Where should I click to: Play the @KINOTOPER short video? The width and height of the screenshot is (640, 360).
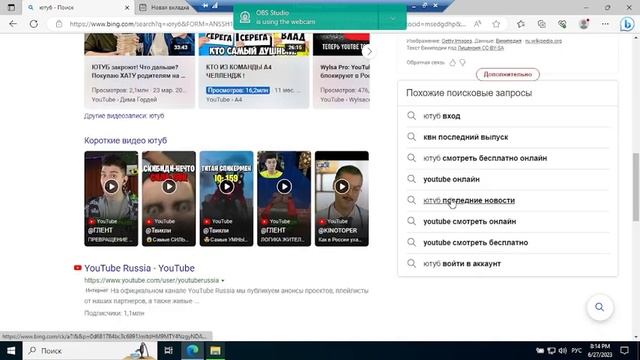tap(342, 187)
